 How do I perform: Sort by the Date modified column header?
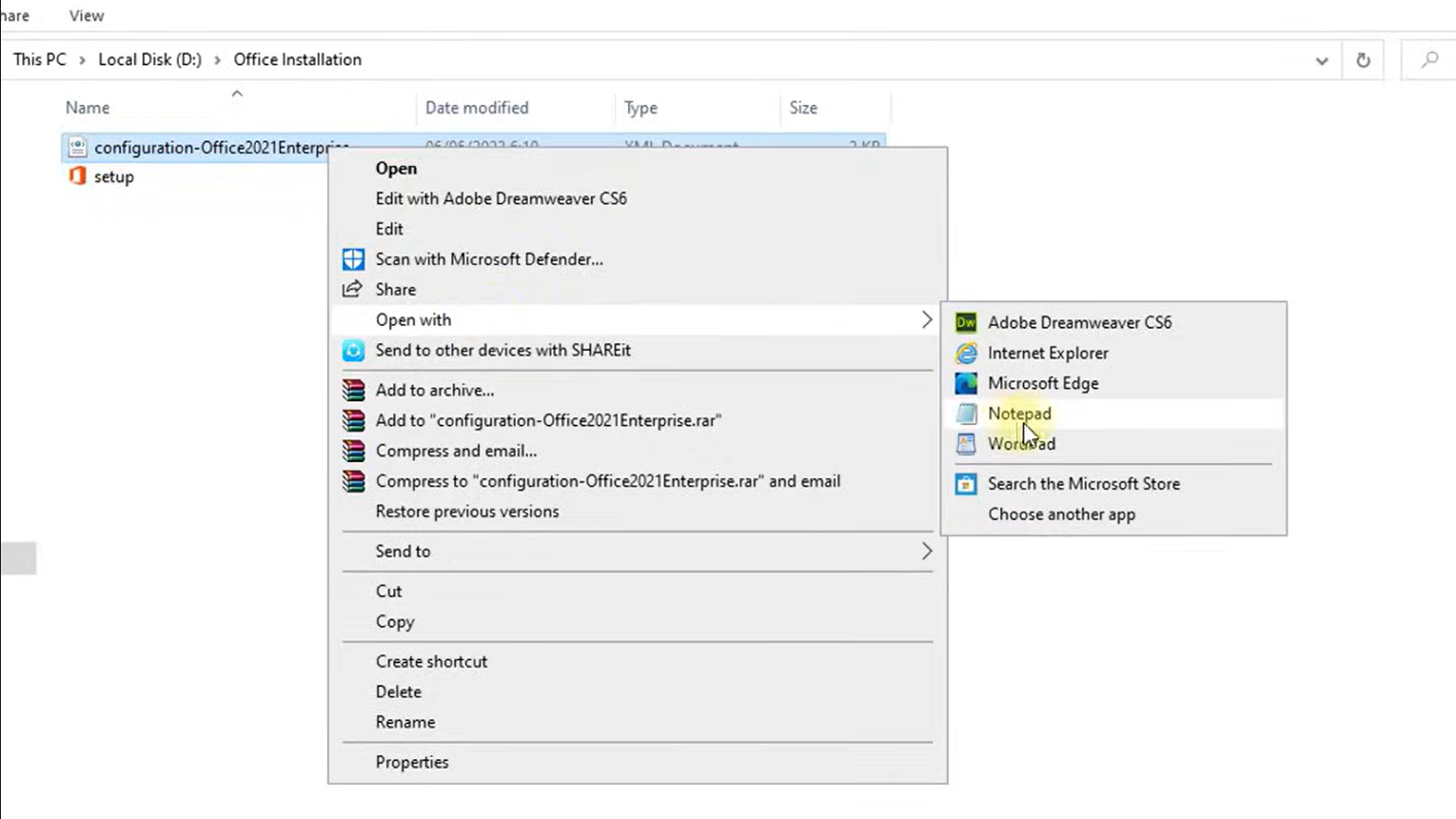tap(477, 108)
